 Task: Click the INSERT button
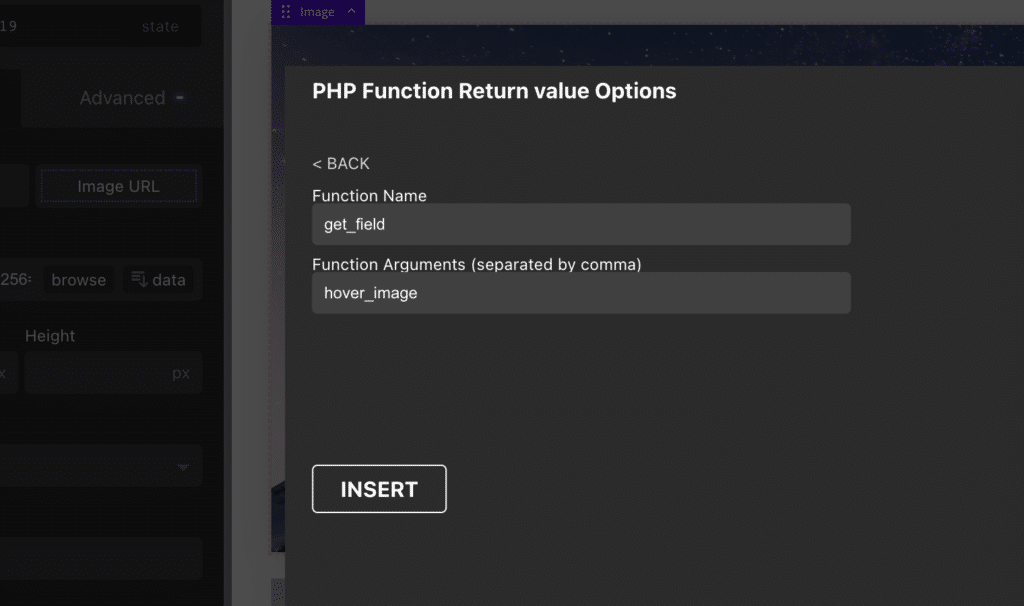[x=379, y=489]
